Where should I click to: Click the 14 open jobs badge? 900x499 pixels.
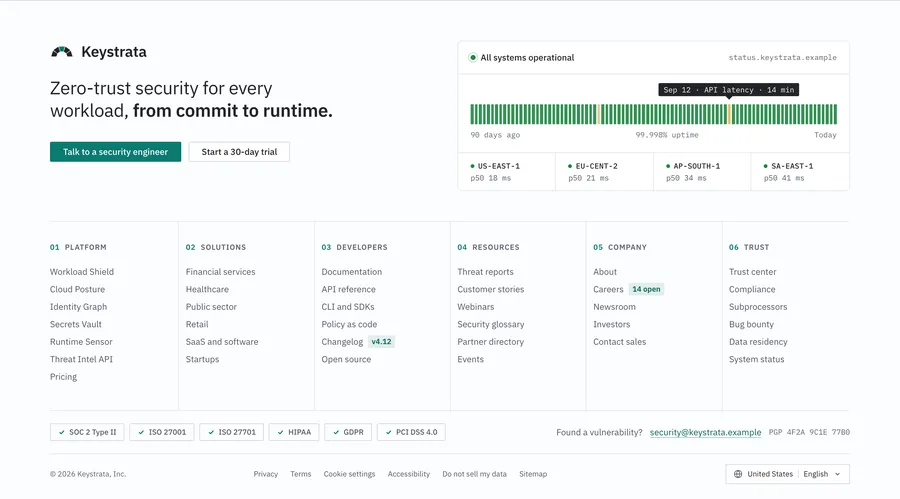coord(646,289)
